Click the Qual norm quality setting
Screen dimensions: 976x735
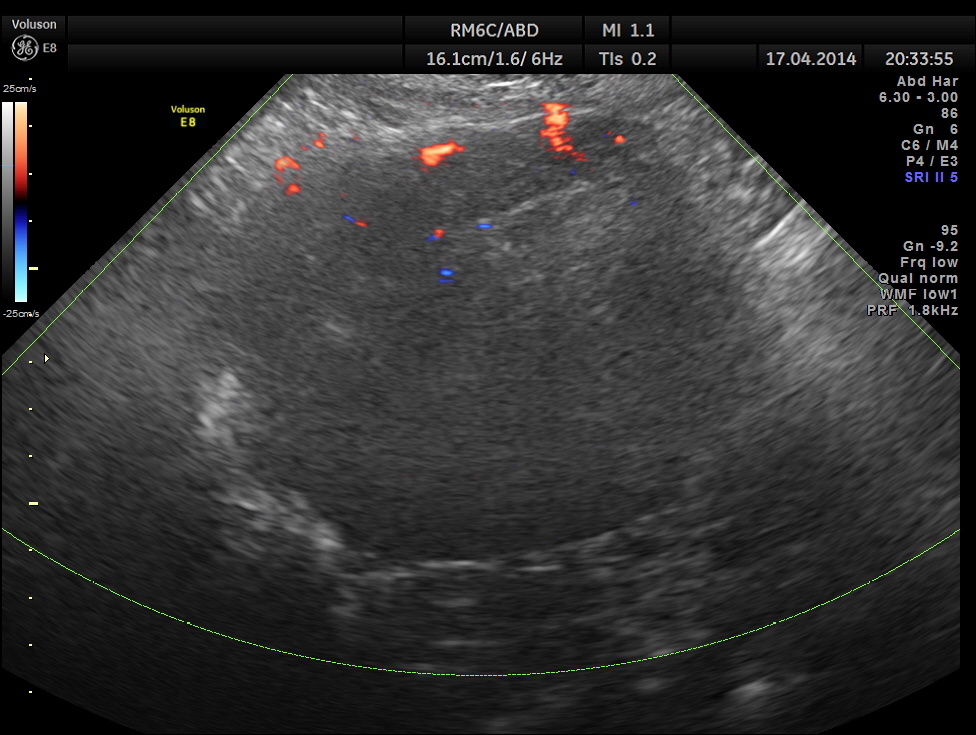point(918,278)
